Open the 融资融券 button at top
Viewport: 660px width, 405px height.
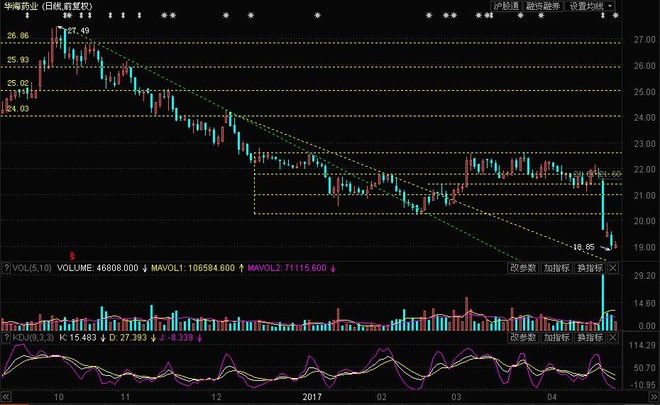(x=543, y=6)
